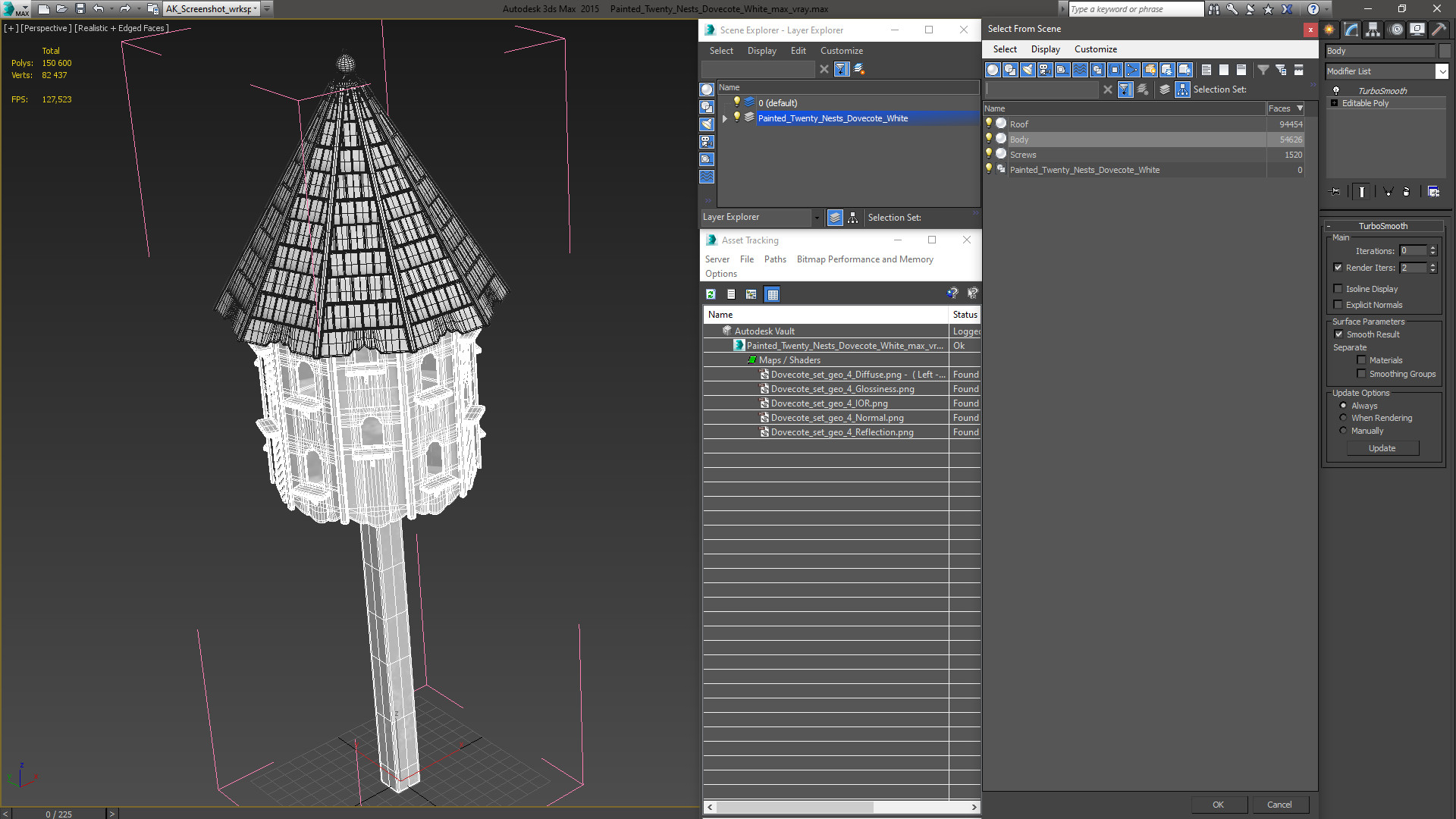Click Select Invert icon in Select From Scene
1456x819 pixels.
click(1241, 70)
